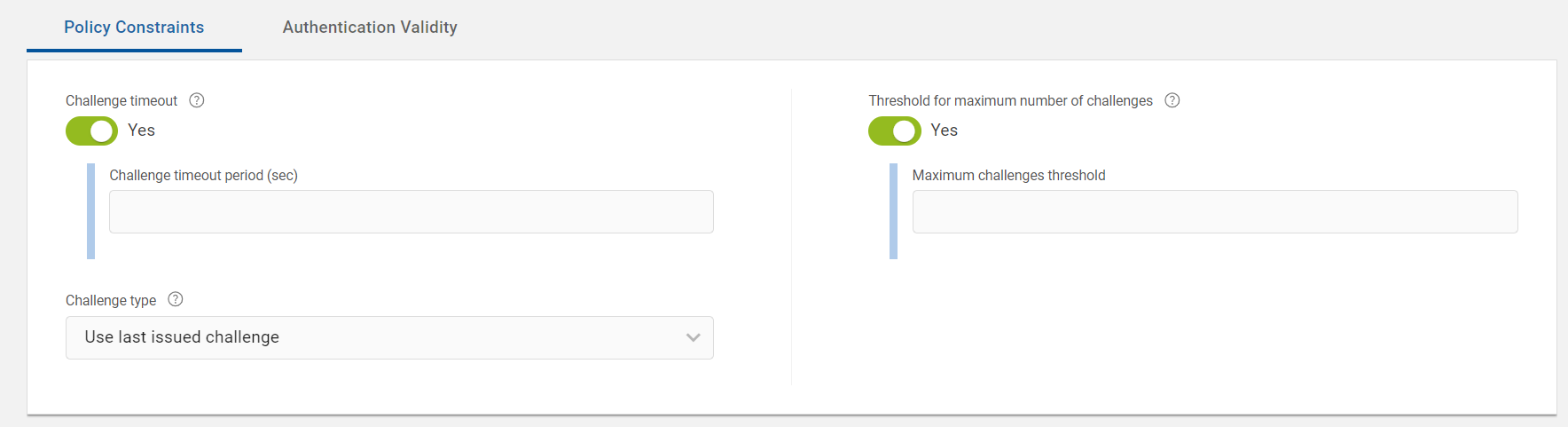Disable the Challenge timeout toggle
This screenshot has height=427, width=1568.
pyautogui.click(x=92, y=130)
